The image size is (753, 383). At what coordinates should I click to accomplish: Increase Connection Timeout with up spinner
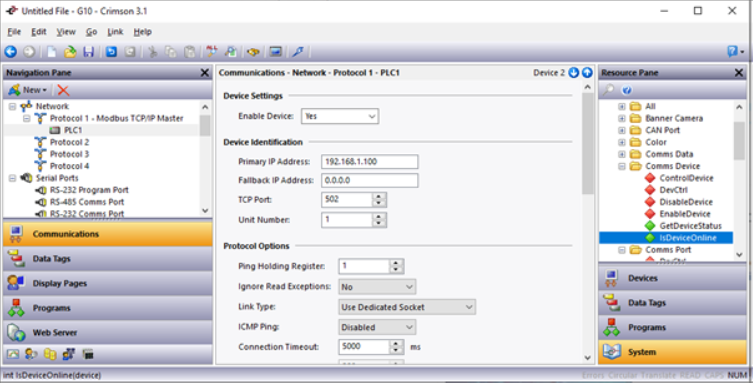[x=396, y=344]
